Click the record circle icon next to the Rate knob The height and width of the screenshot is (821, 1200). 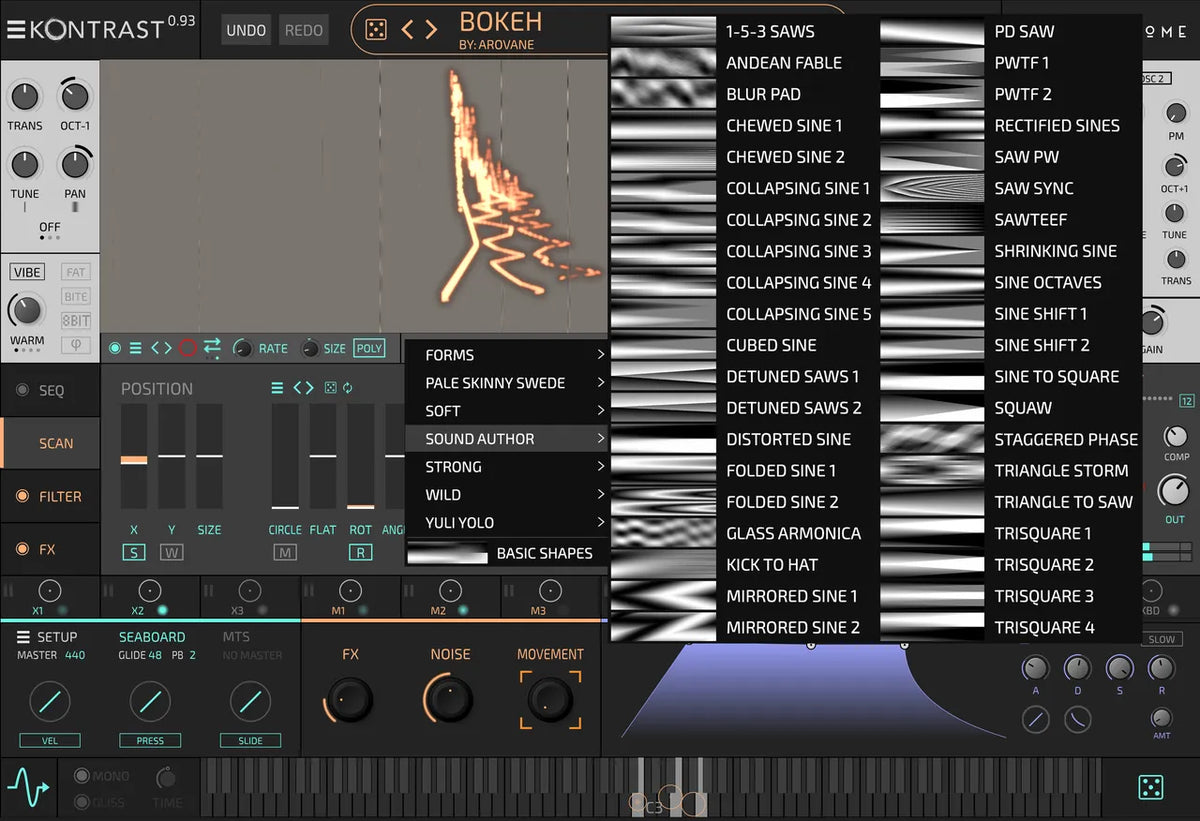188,348
